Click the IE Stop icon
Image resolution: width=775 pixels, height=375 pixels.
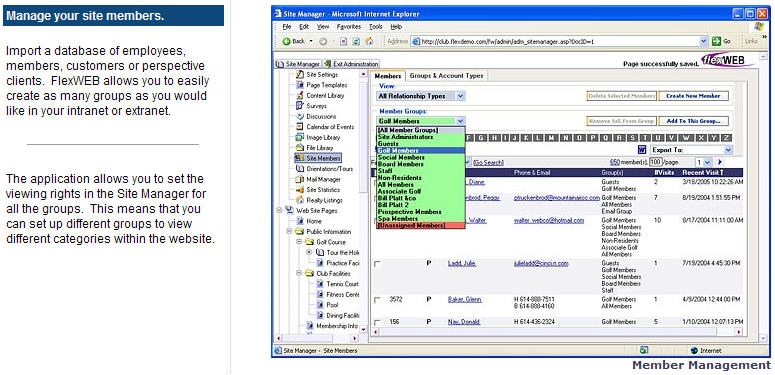[x=344, y=42]
